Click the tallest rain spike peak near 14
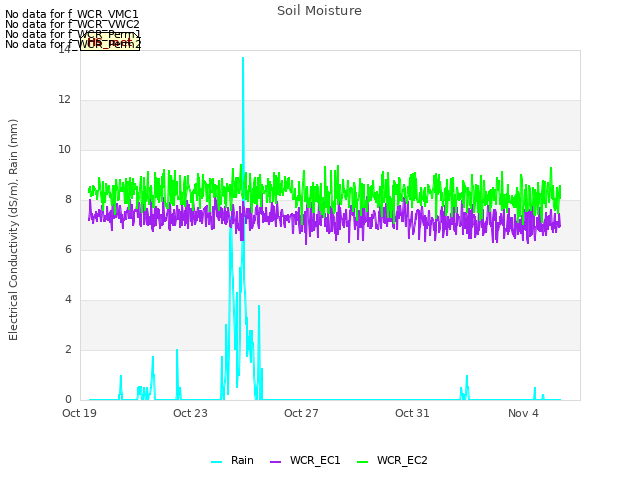The height and width of the screenshot is (480, 640). [243, 58]
